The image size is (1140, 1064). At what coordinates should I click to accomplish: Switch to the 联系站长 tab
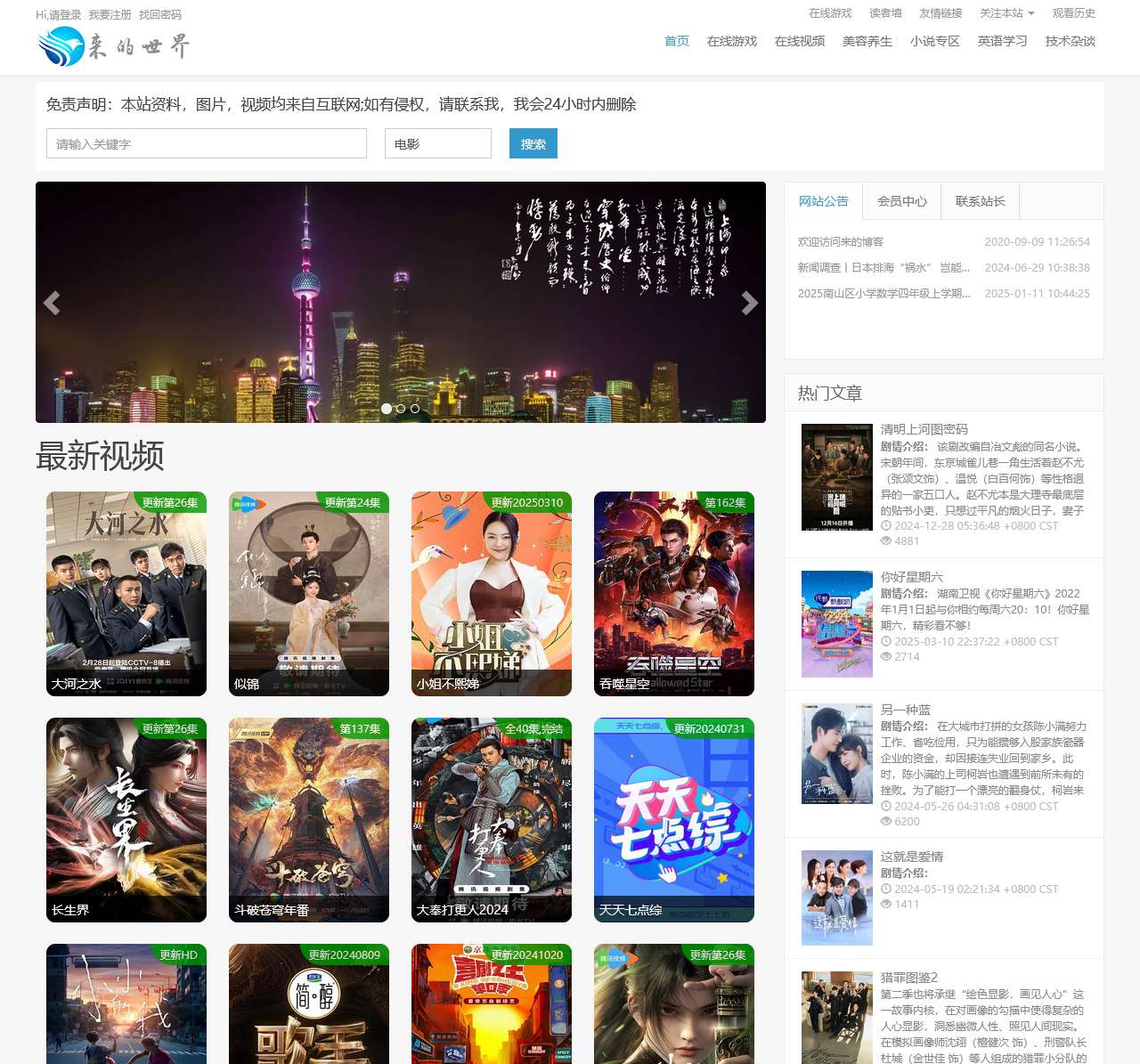(x=981, y=201)
